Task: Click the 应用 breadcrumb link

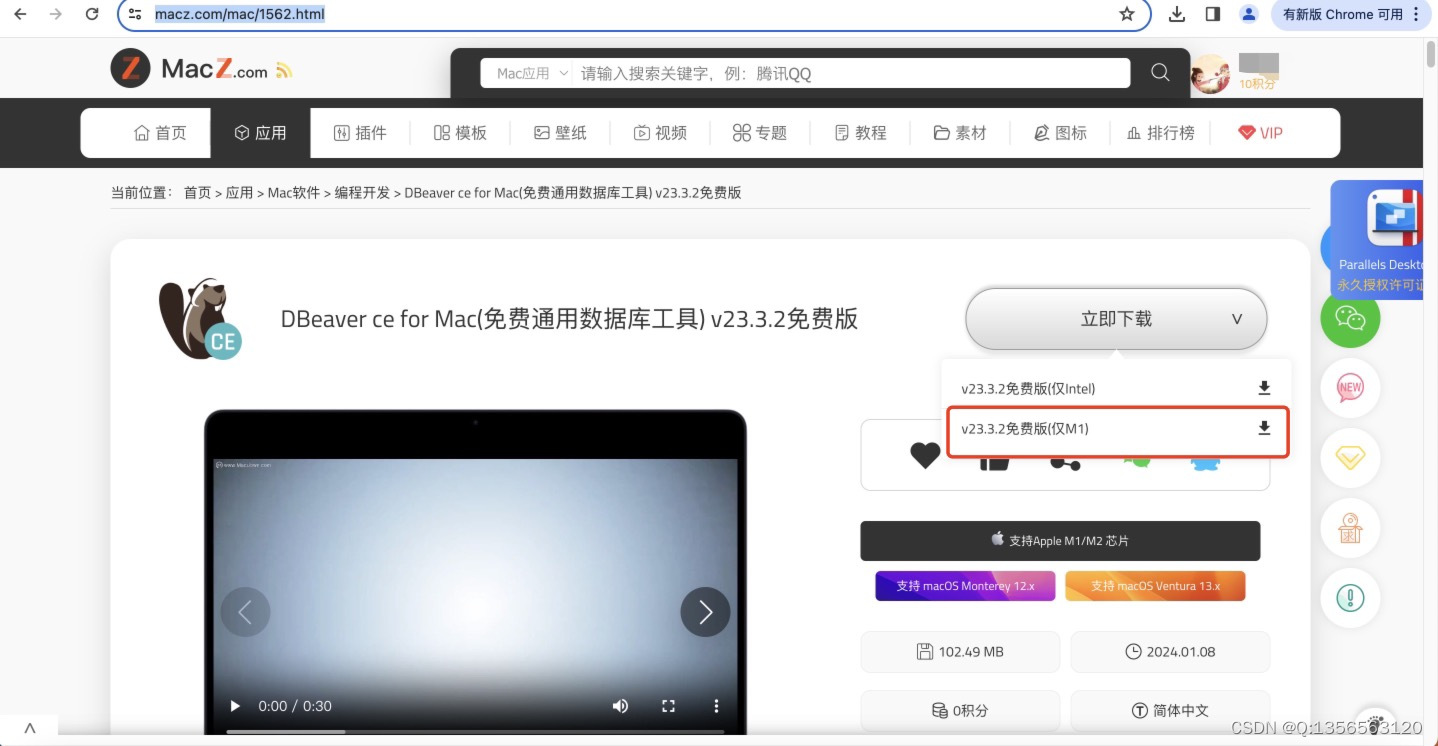Action: [239, 193]
